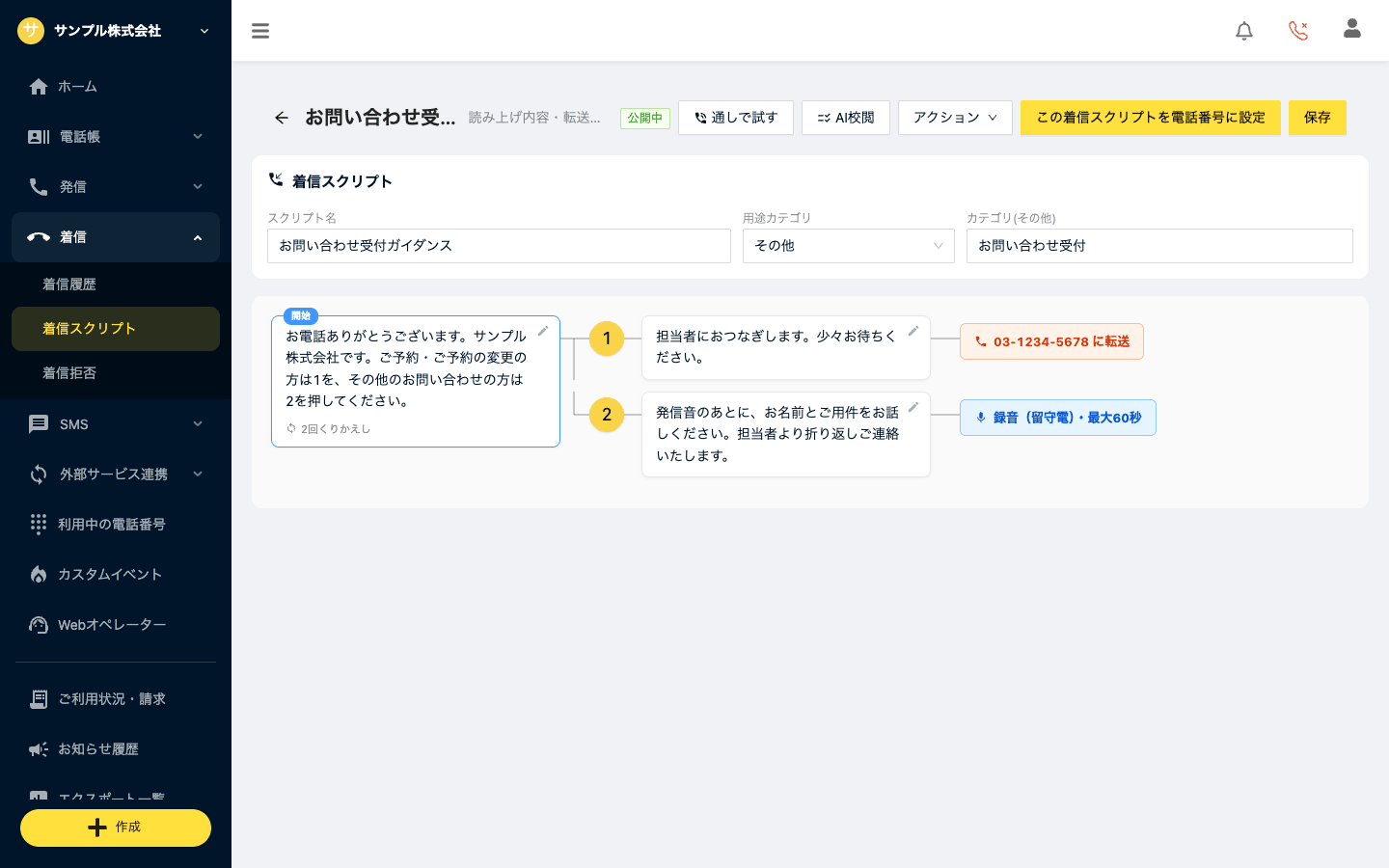
Task: Open the アクション dropdown menu
Action: coord(955,118)
